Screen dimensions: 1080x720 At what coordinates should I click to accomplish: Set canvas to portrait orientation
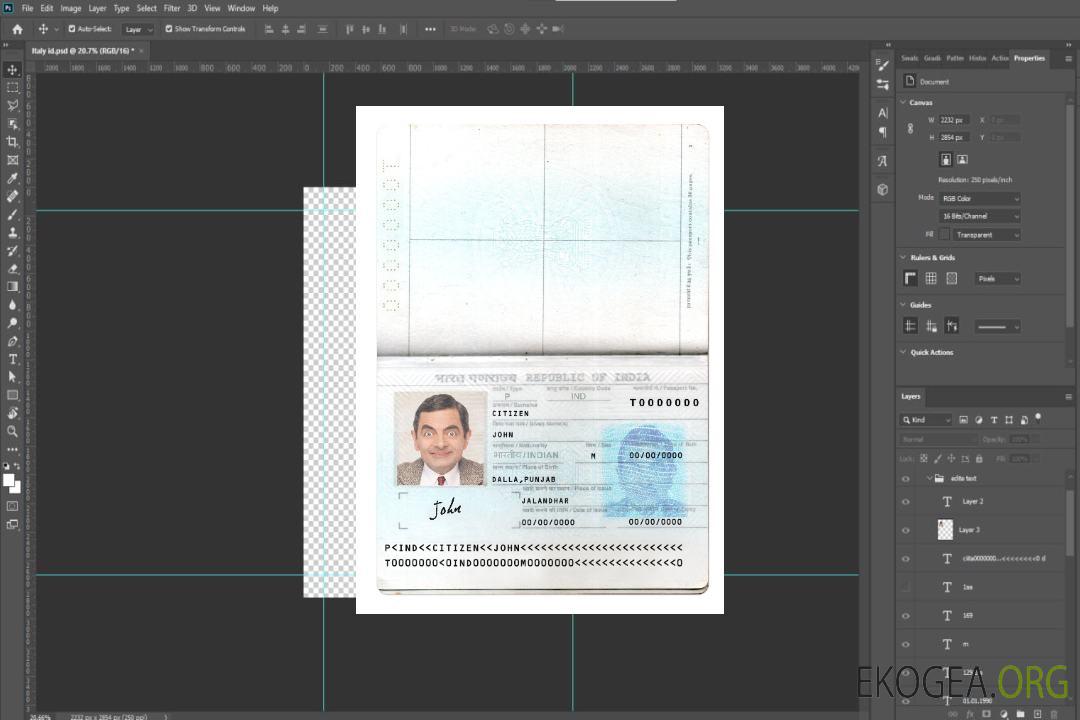pyautogui.click(x=946, y=160)
